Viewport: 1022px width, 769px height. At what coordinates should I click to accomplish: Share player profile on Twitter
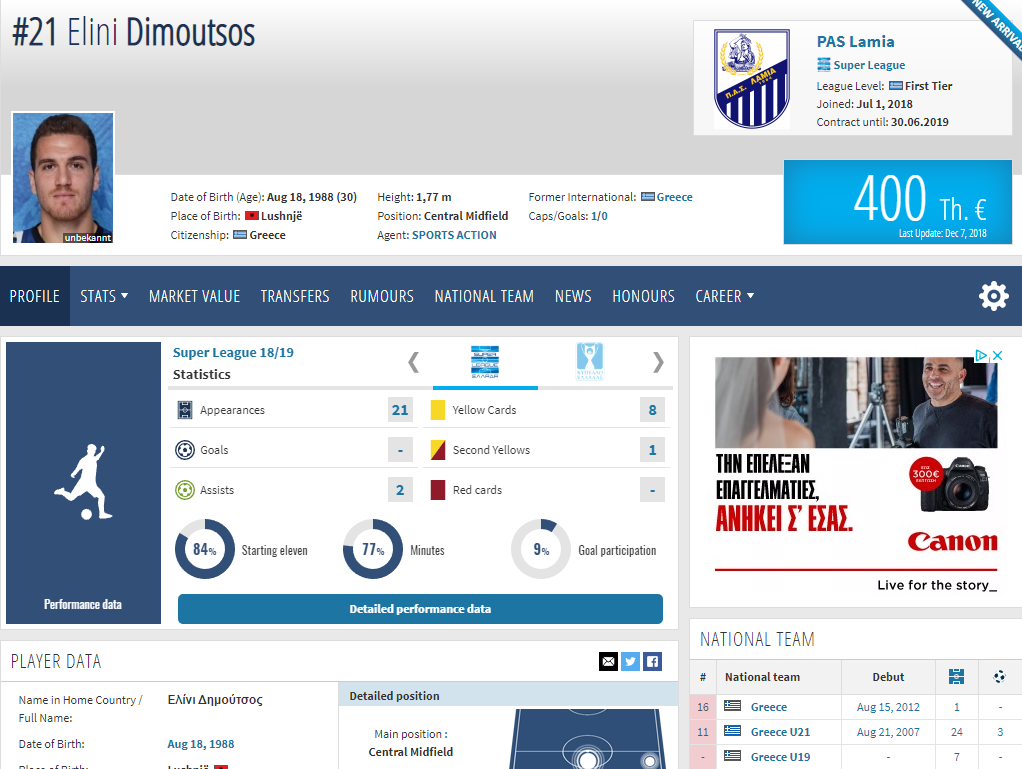click(x=630, y=661)
